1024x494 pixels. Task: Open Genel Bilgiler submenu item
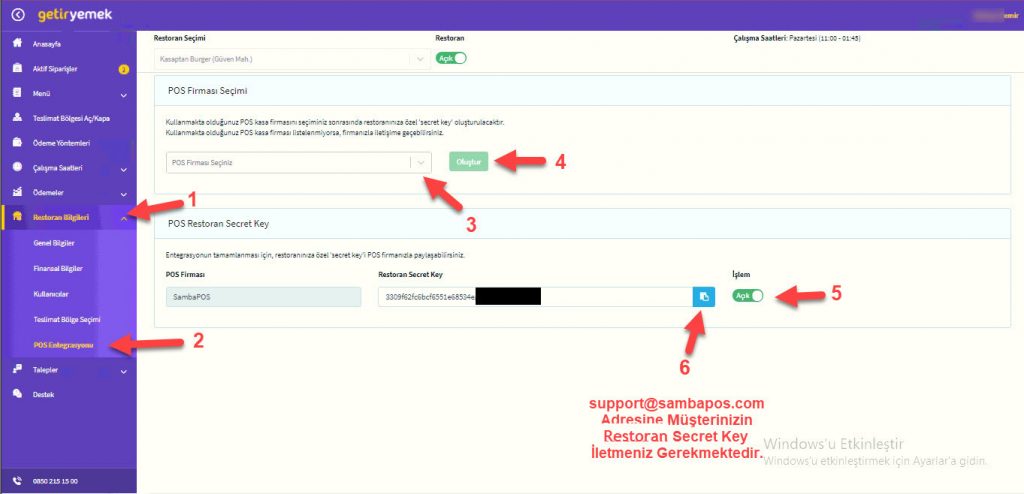click(x=54, y=243)
